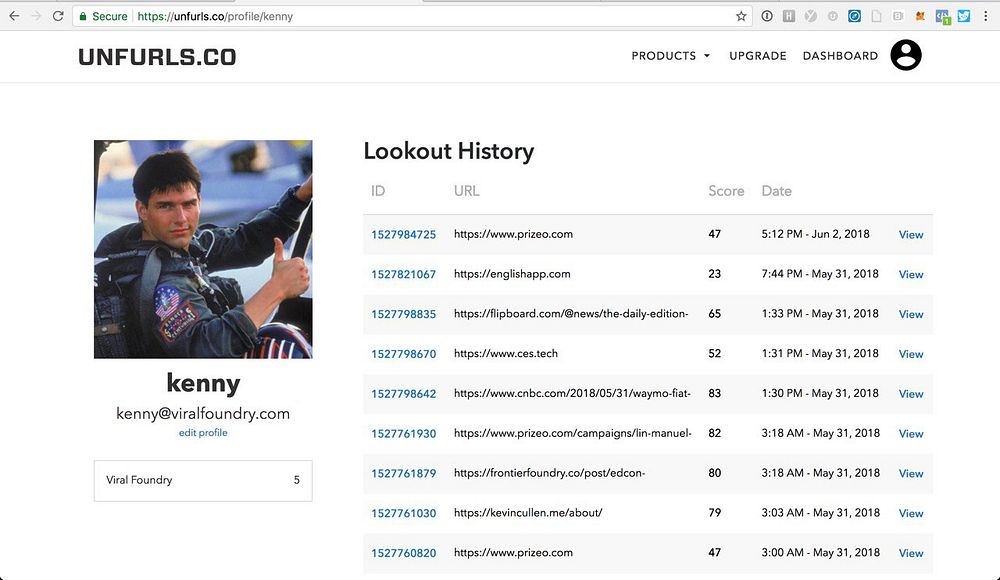This screenshot has height=580, width=1000.
Task: Click the browser back arrow
Action: pyautogui.click(x=14, y=16)
